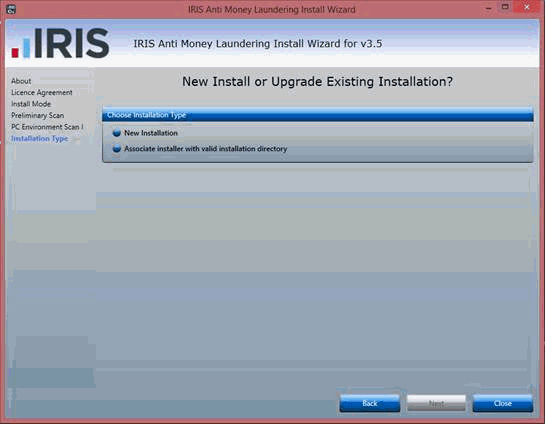Click the New Installation label text

click(151, 133)
